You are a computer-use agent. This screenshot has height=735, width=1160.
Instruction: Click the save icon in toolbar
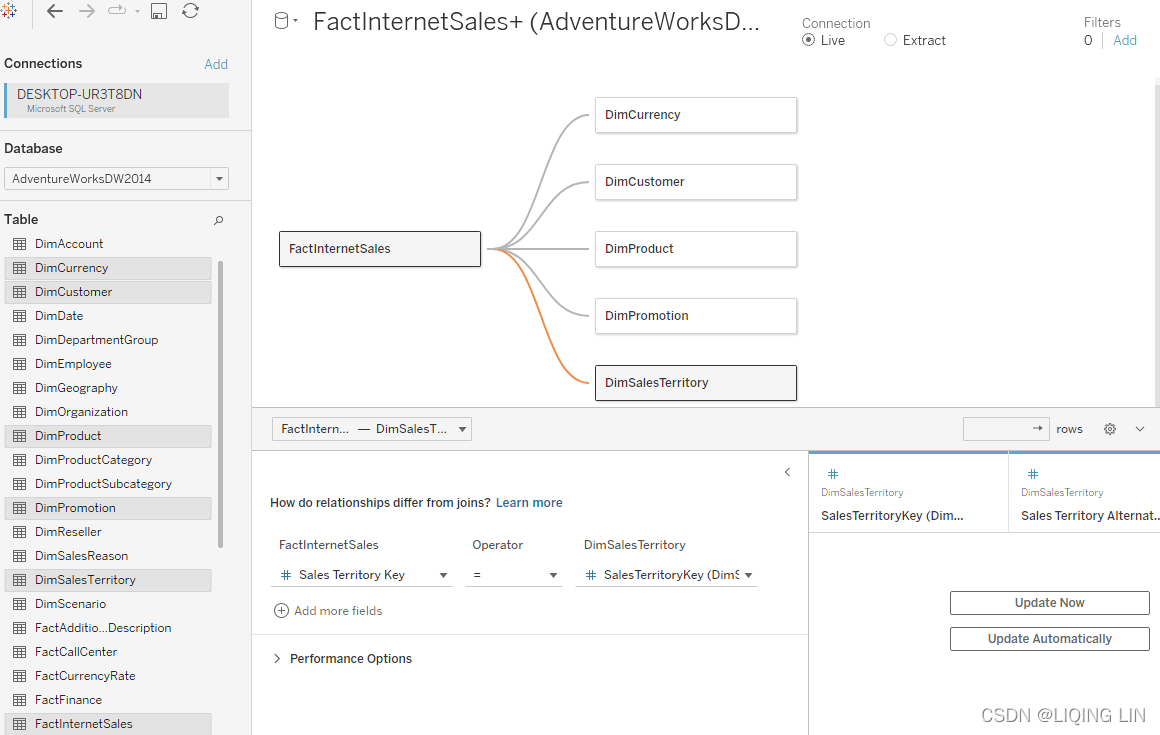click(159, 11)
